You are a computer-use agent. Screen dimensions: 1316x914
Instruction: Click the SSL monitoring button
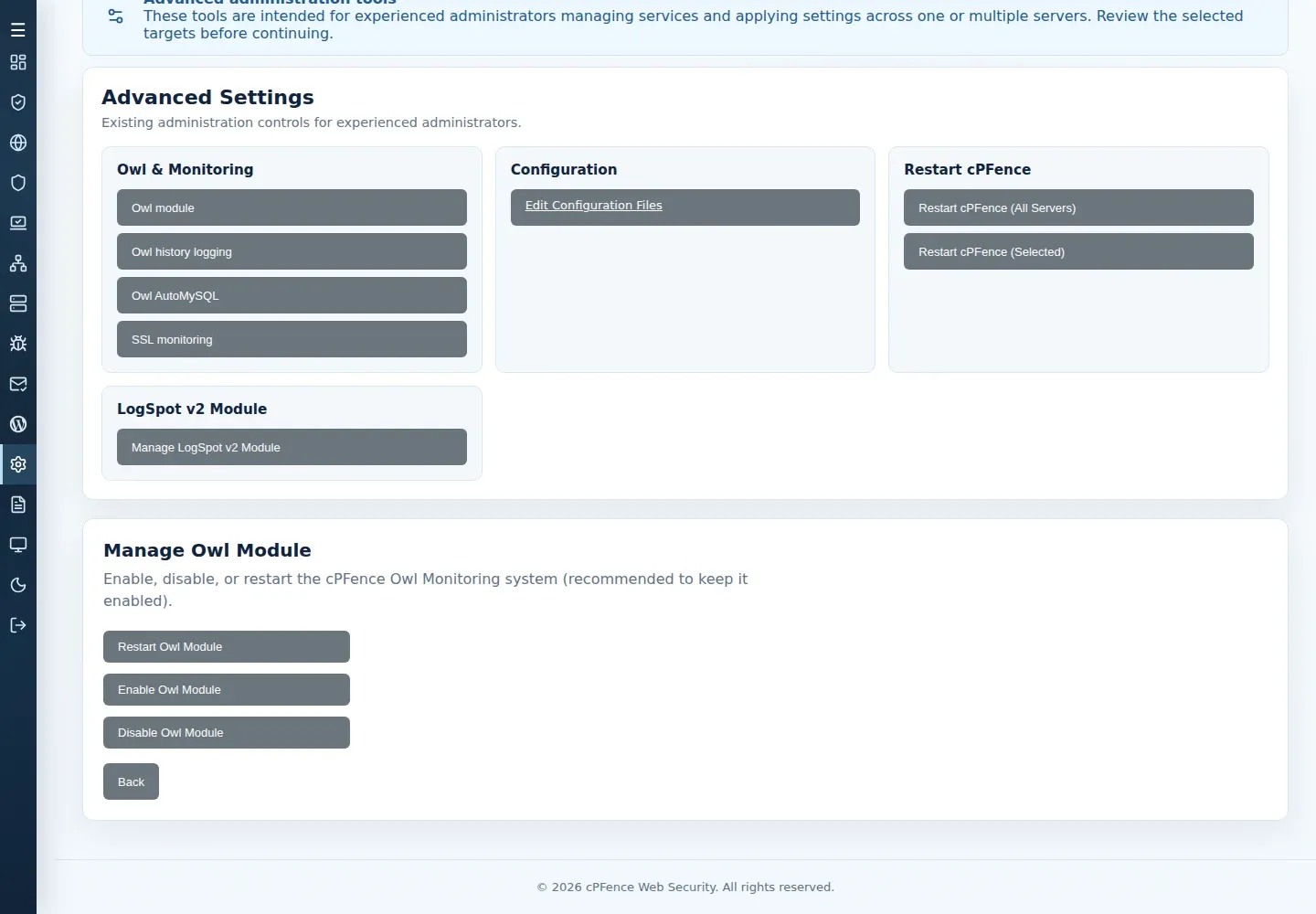click(292, 339)
